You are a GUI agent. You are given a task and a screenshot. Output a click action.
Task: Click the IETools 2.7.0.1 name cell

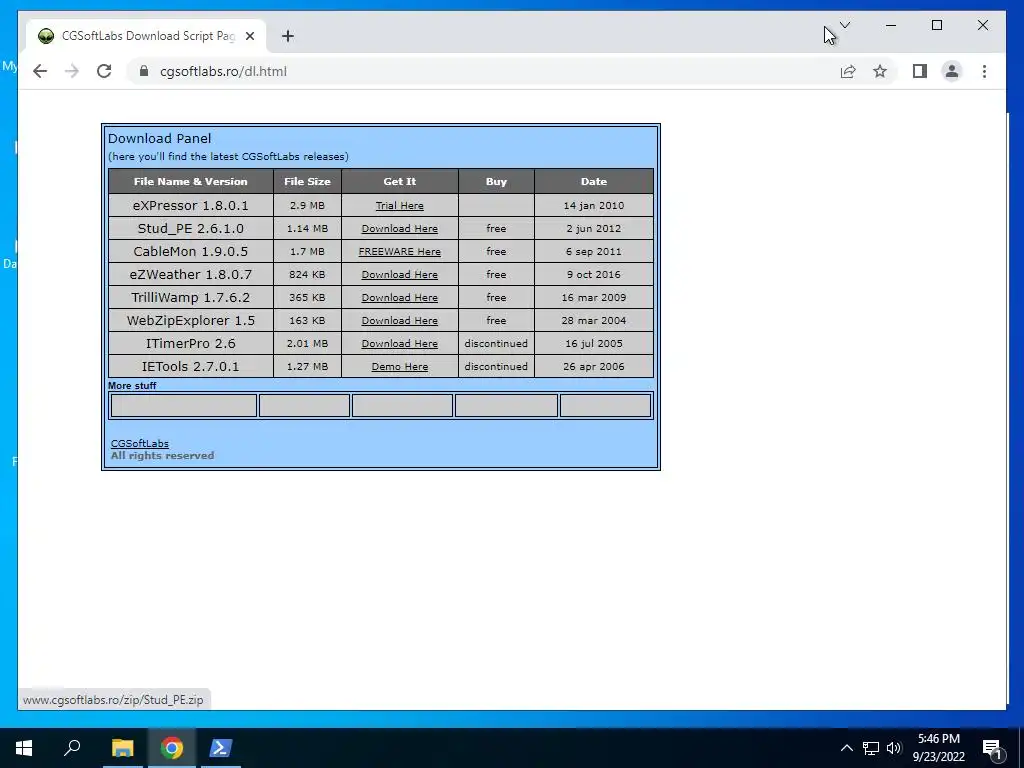pyautogui.click(x=191, y=366)
